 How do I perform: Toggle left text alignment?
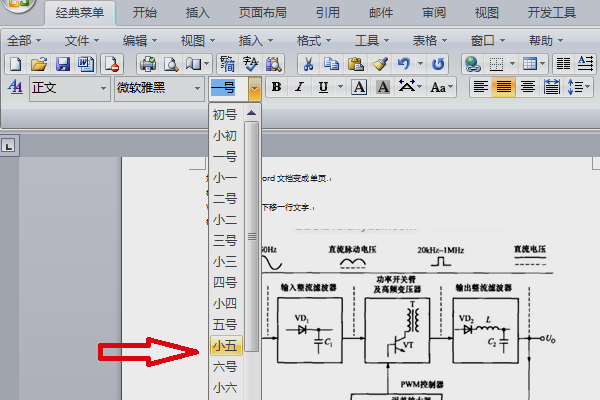[x=481, y=88]
